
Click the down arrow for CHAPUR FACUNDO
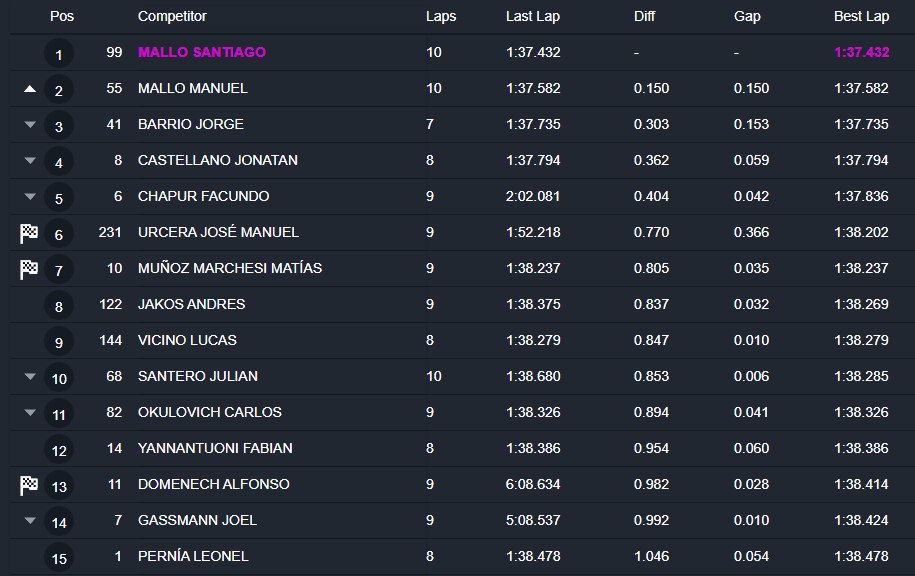click(x=30, y=197)
